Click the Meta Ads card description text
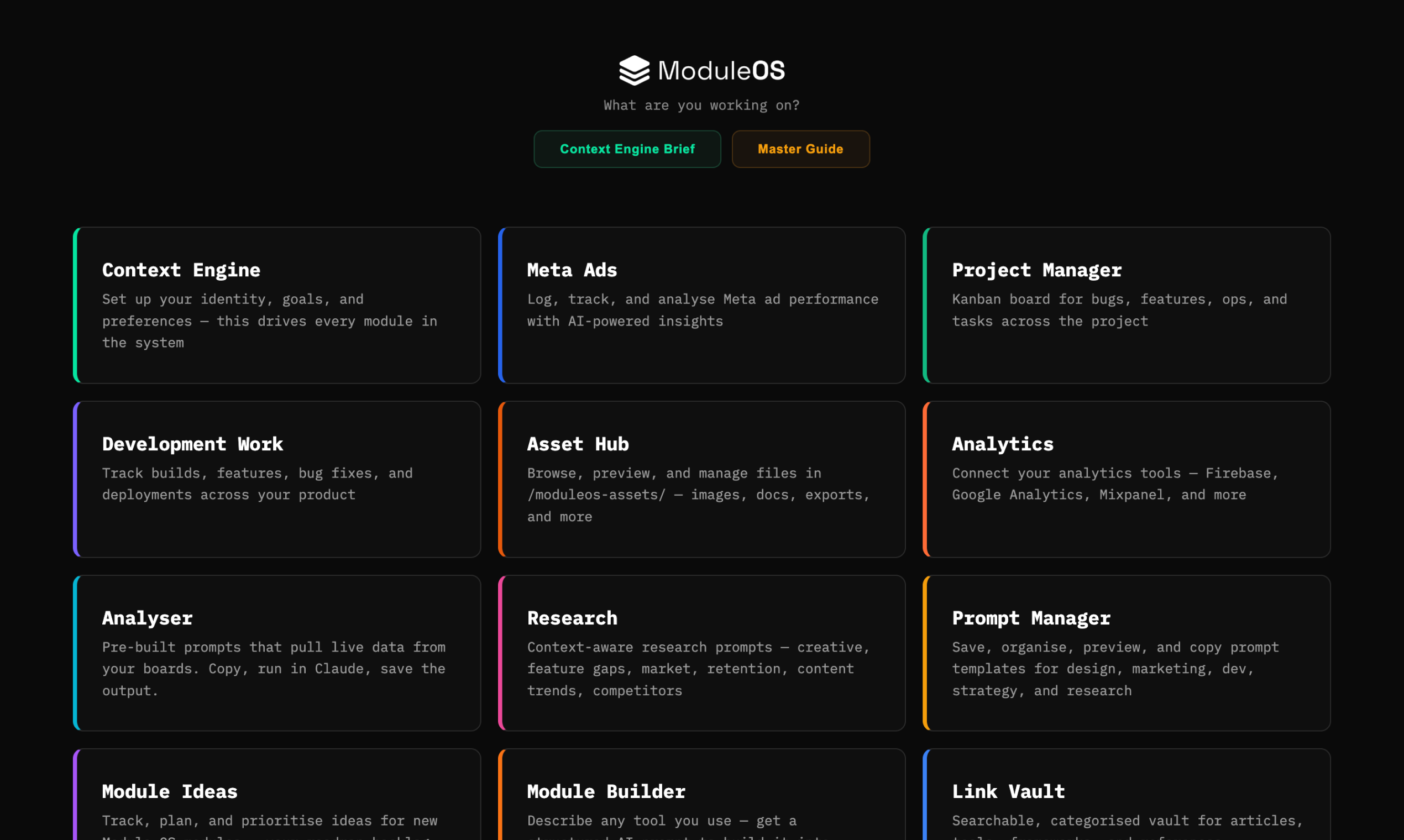 [702, 309]
